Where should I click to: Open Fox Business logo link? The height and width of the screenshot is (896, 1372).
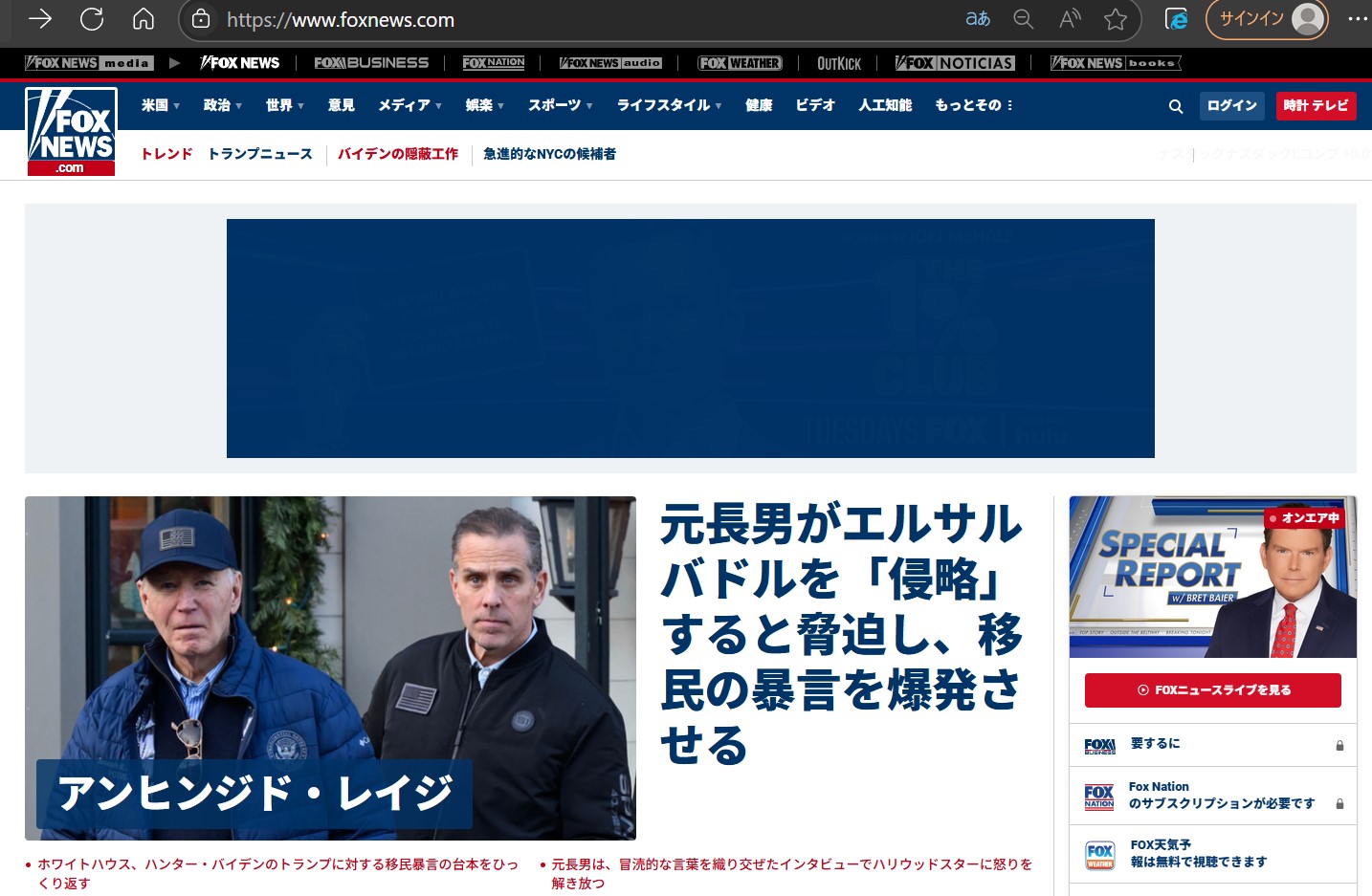tap(371, 63)
